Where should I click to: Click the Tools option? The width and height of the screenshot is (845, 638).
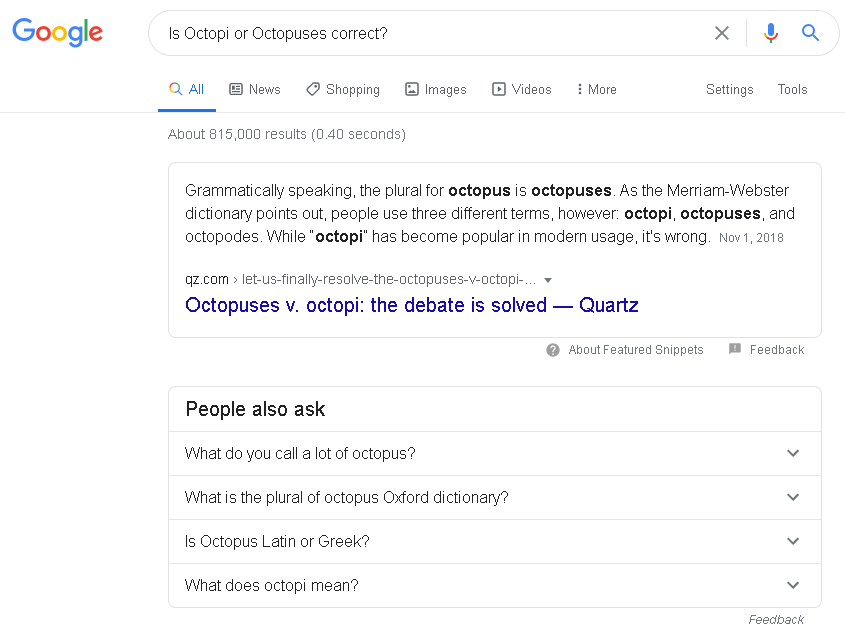pos(792,89)
